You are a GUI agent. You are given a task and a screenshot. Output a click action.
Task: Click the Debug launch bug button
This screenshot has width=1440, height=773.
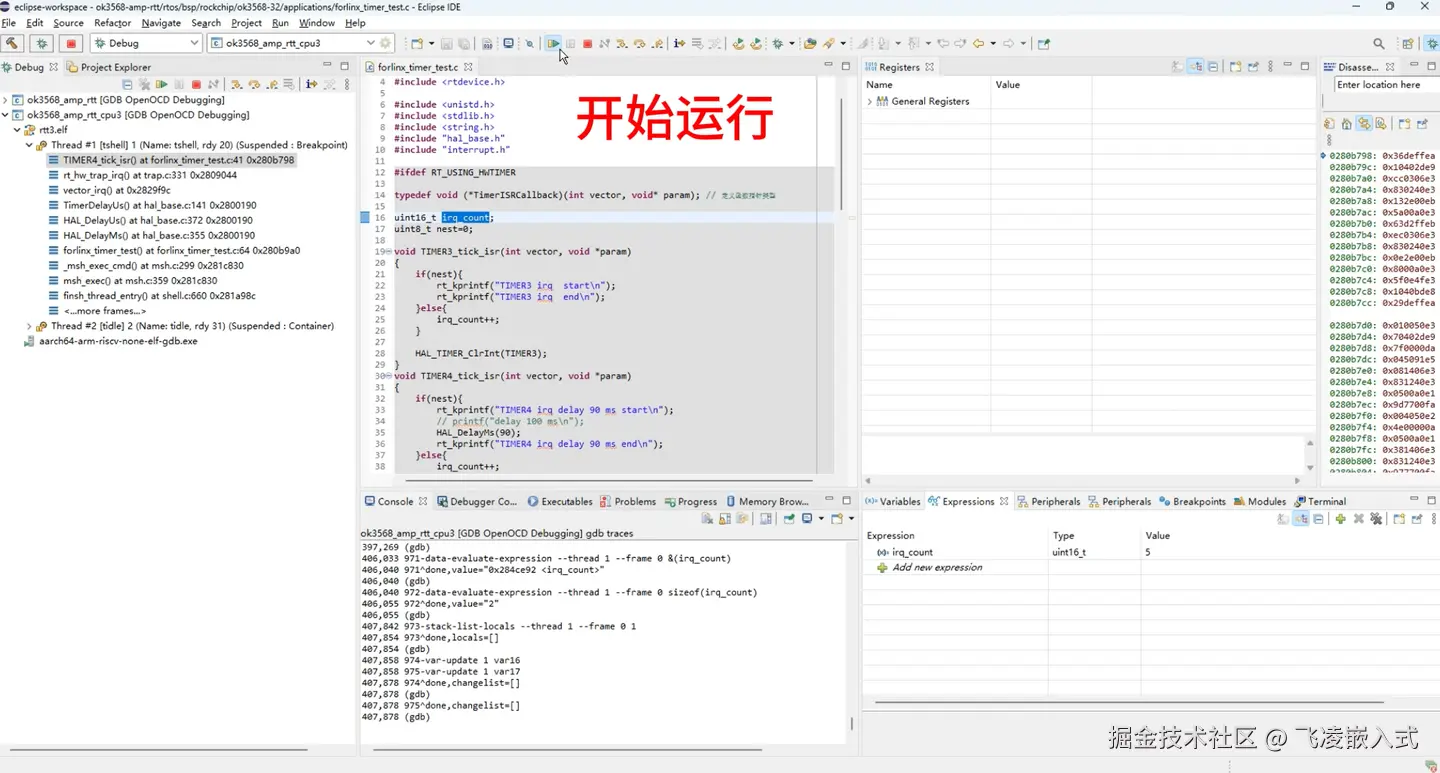point(41,43)
